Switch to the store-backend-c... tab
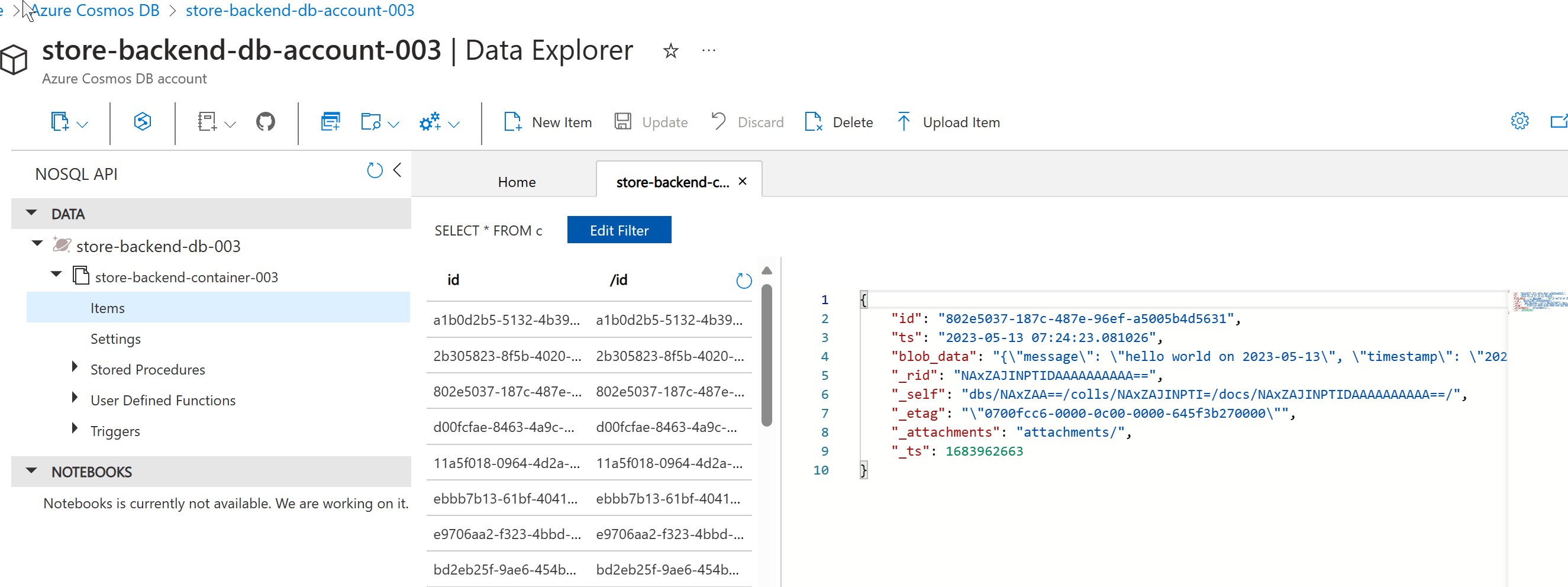1568x587 pixels. (x=673, y=182)
